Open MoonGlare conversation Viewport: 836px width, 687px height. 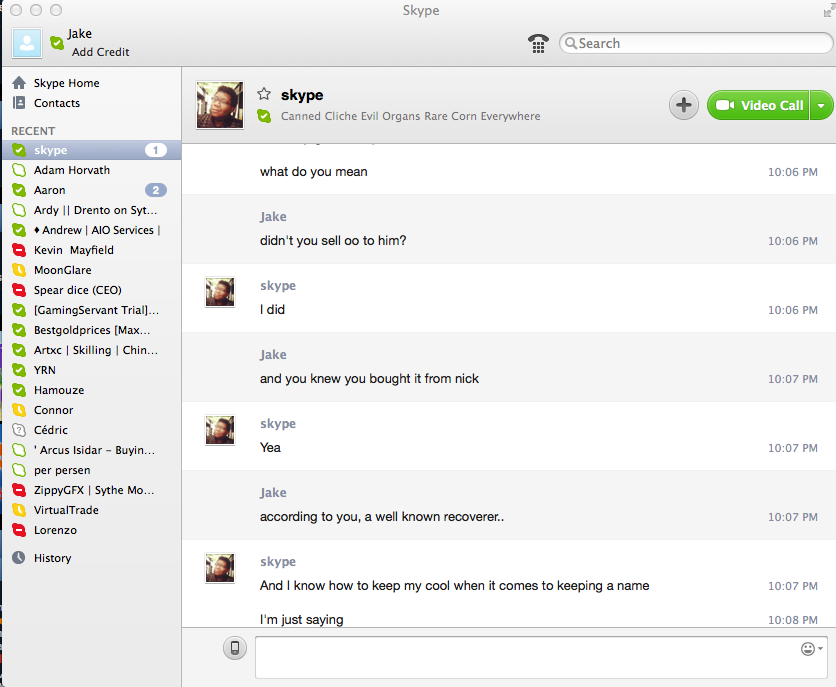(x=92, y=270)
